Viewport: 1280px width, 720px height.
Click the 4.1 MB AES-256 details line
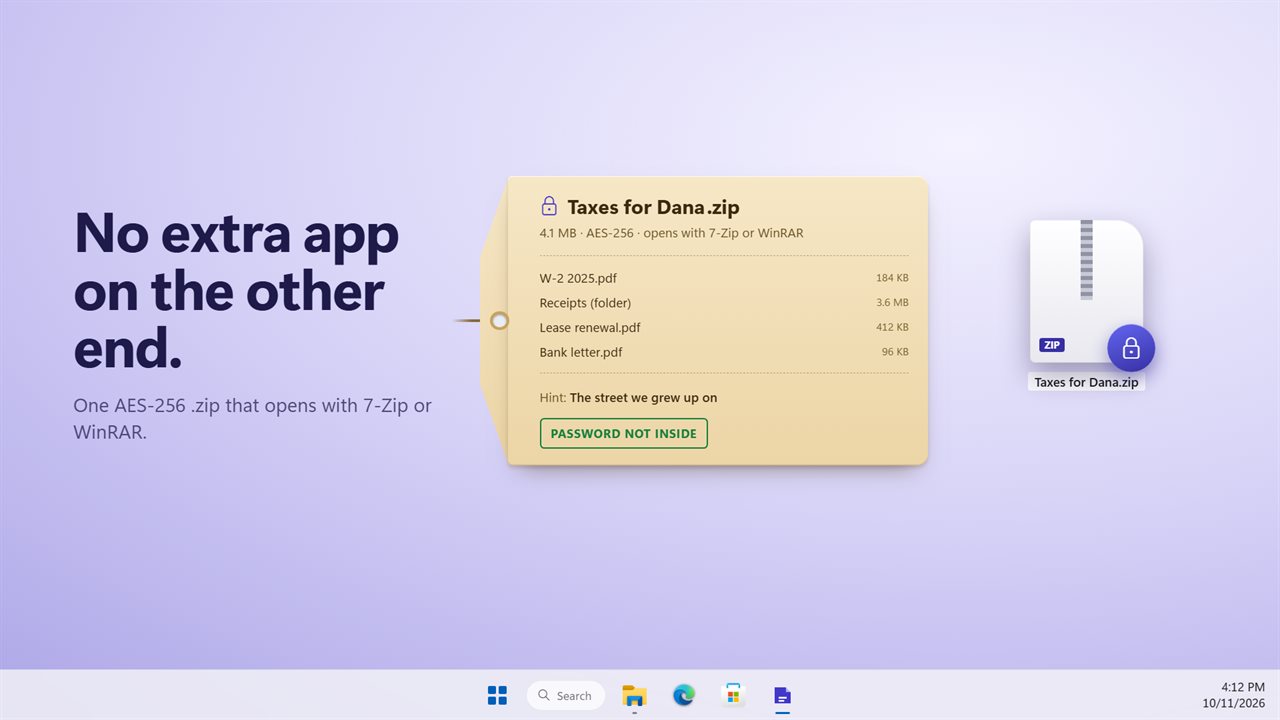(x=671, y=233)
